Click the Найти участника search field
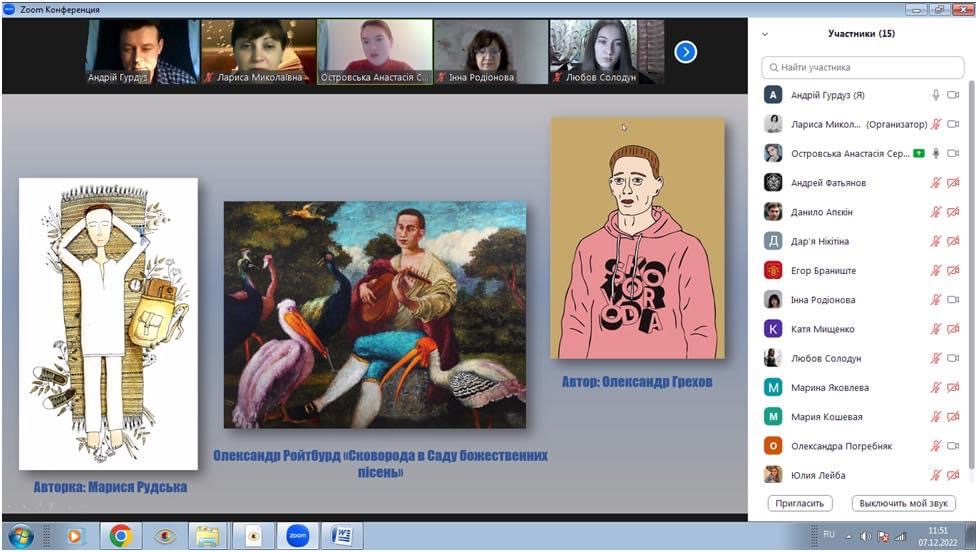The height and width of the screenshot is (552, 978). 863,67
